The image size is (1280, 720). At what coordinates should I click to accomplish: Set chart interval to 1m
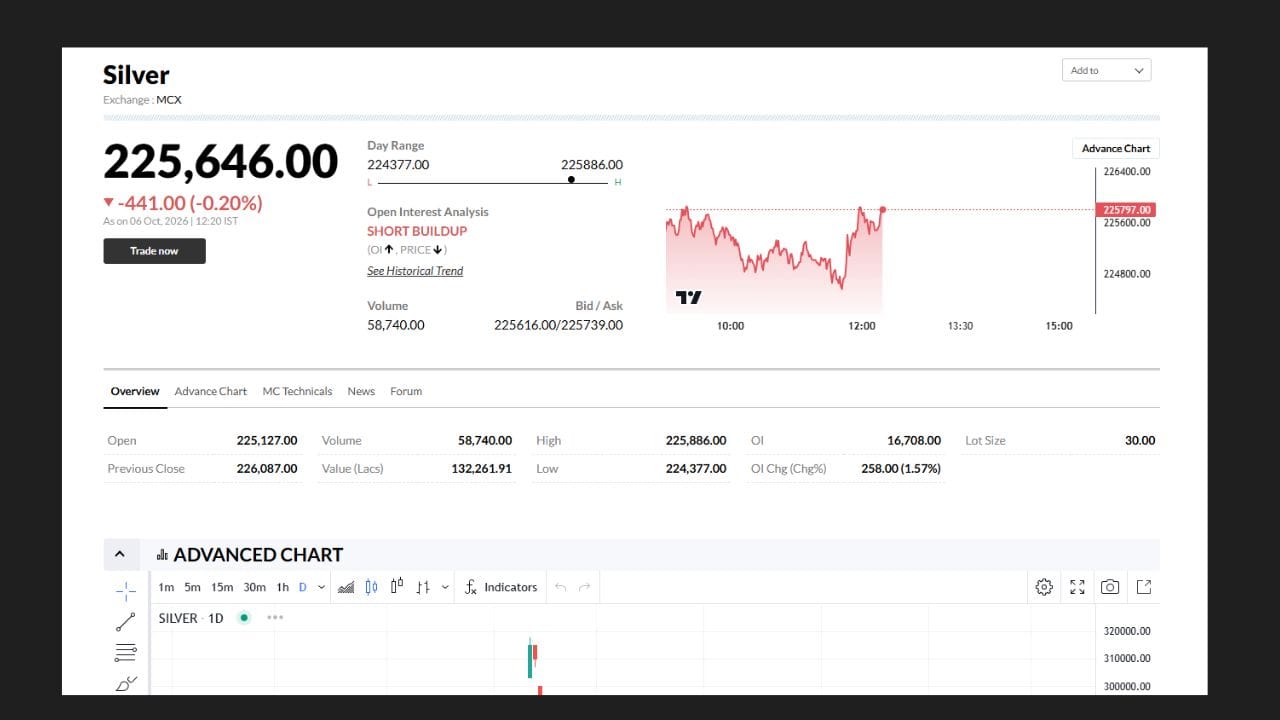point(166,587)
